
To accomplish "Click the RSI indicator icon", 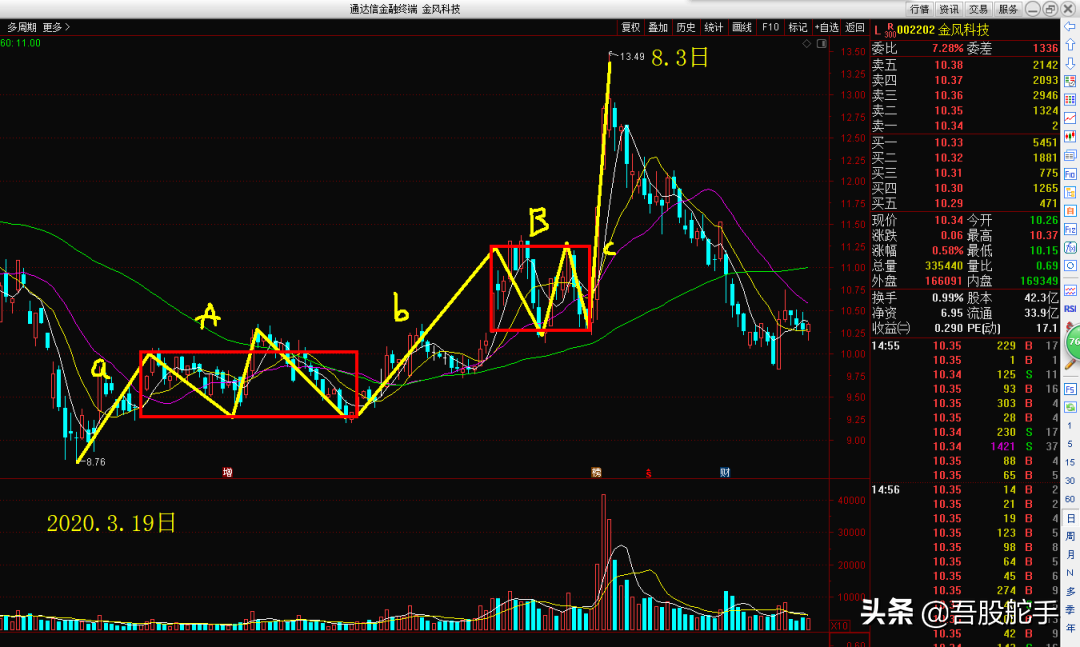I will [x=1070, y=308].
